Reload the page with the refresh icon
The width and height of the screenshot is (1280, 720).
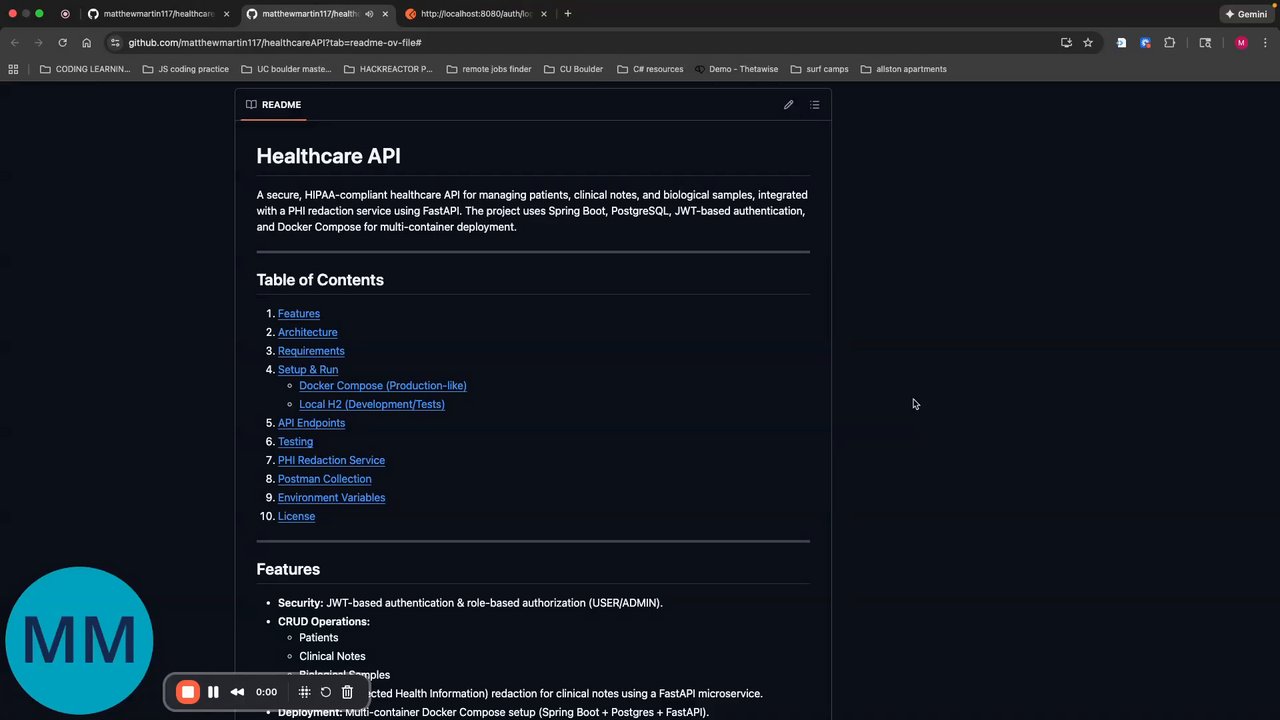62,43
